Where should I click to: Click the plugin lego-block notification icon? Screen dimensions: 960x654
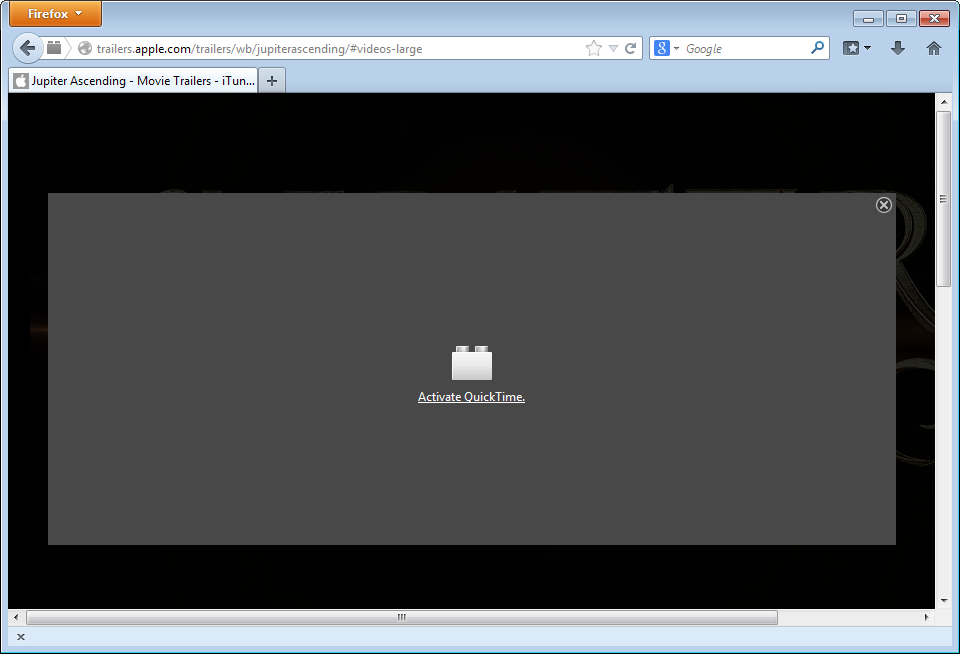click(54, 48)
